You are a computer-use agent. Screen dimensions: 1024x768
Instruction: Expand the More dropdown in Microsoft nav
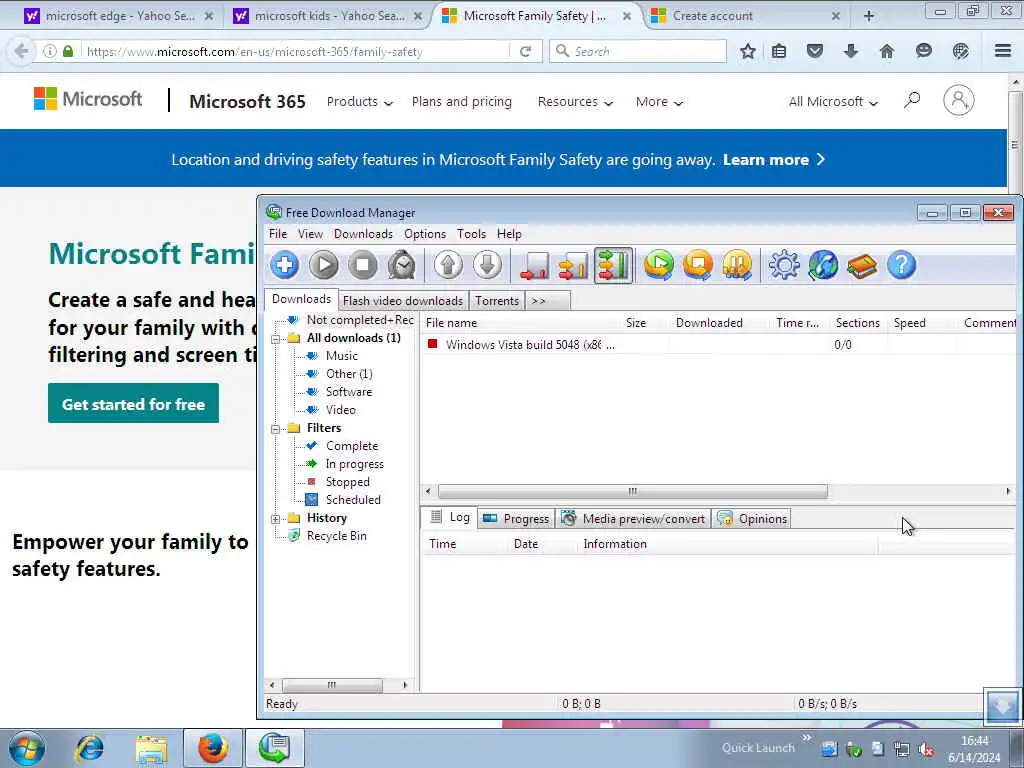click(659, 102)
